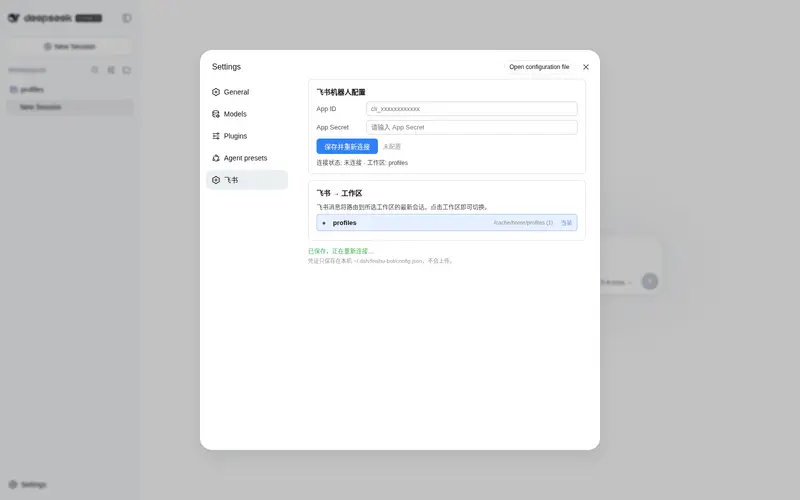Toggle the sidebar collapse icon near deepseek logo
The width and height of the screenshot is (800, 500).
127,18
